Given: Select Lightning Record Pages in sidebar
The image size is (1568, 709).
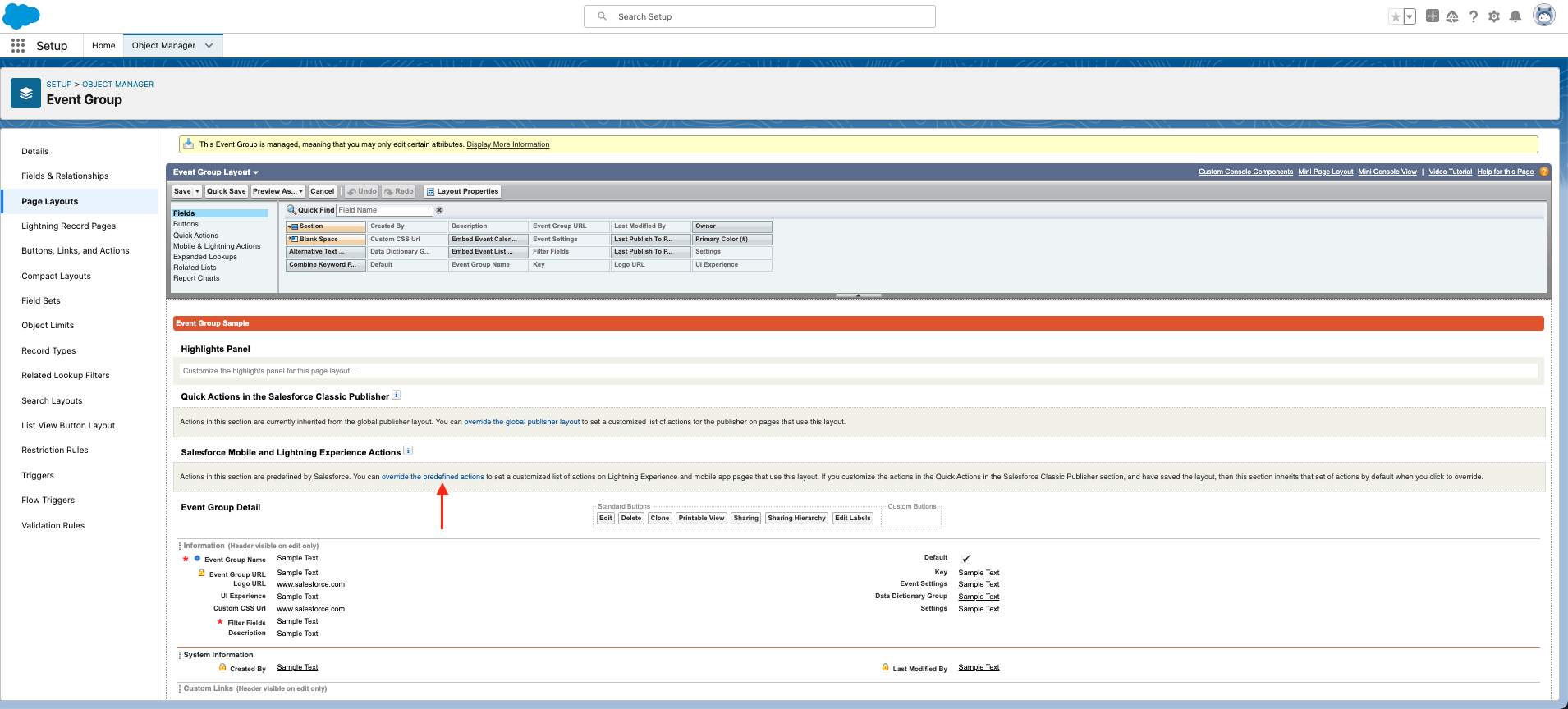Looking at the screenshot, I should (x=68, y=226).
